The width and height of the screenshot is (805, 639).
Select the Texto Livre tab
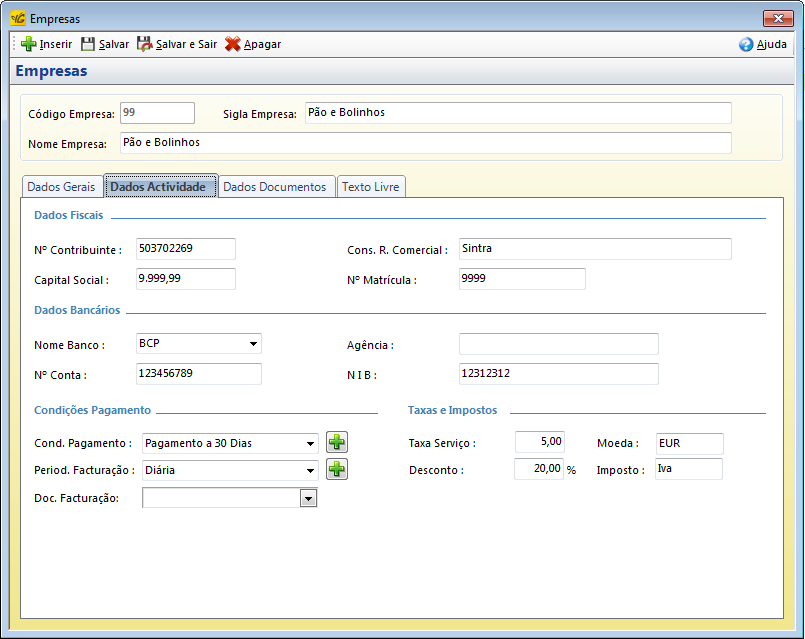[370, 187]
